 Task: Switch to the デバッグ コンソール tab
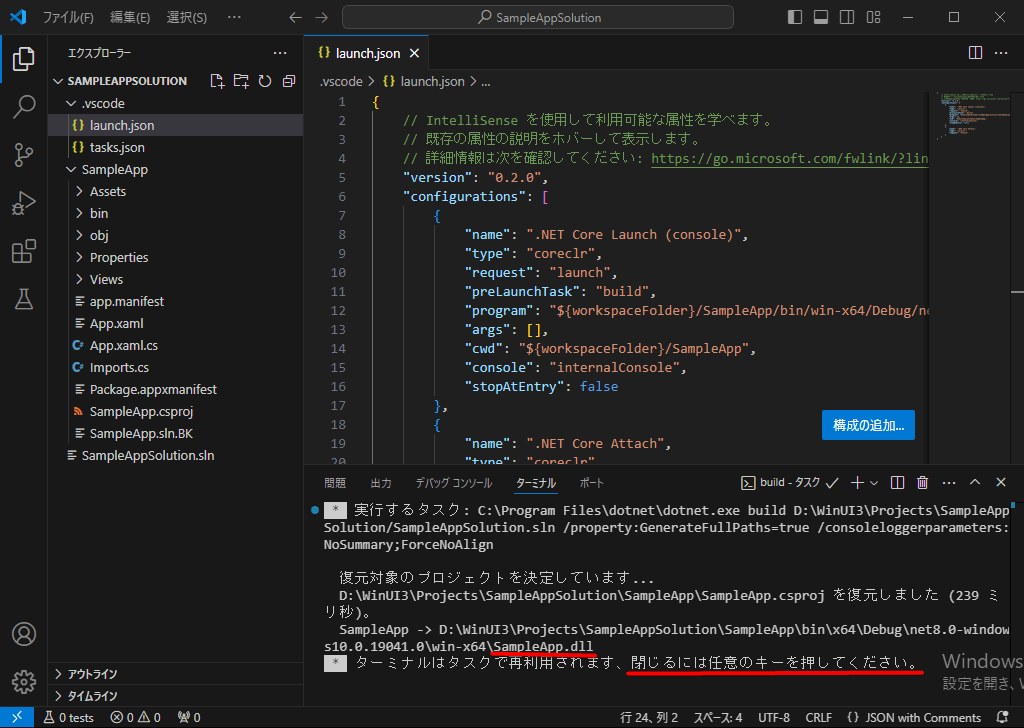coord(453,483)
